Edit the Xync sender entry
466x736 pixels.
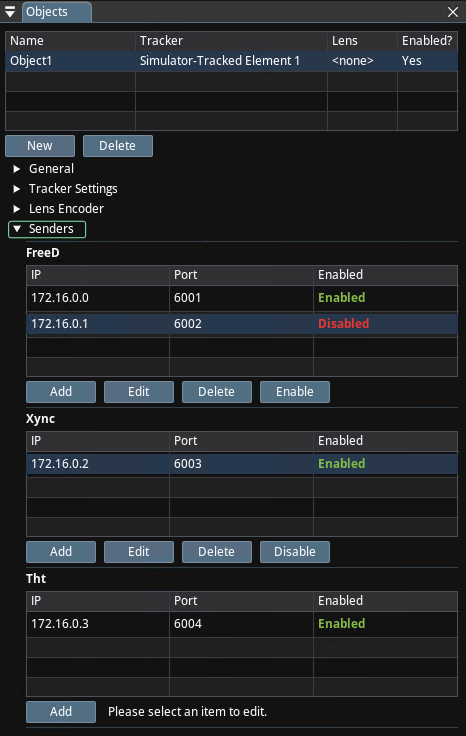tap(139, 552)
